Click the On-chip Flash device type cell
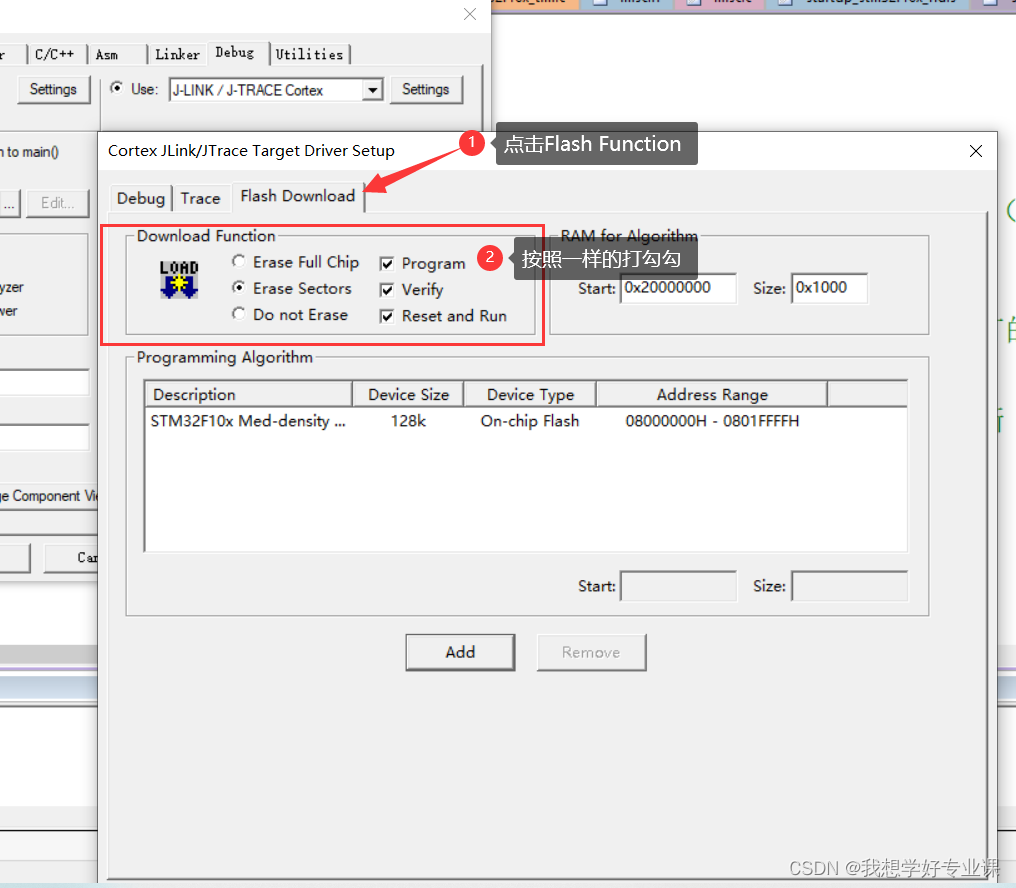Screen dimensions: 1016x888 pyautogui.click(x=530, y=421)
